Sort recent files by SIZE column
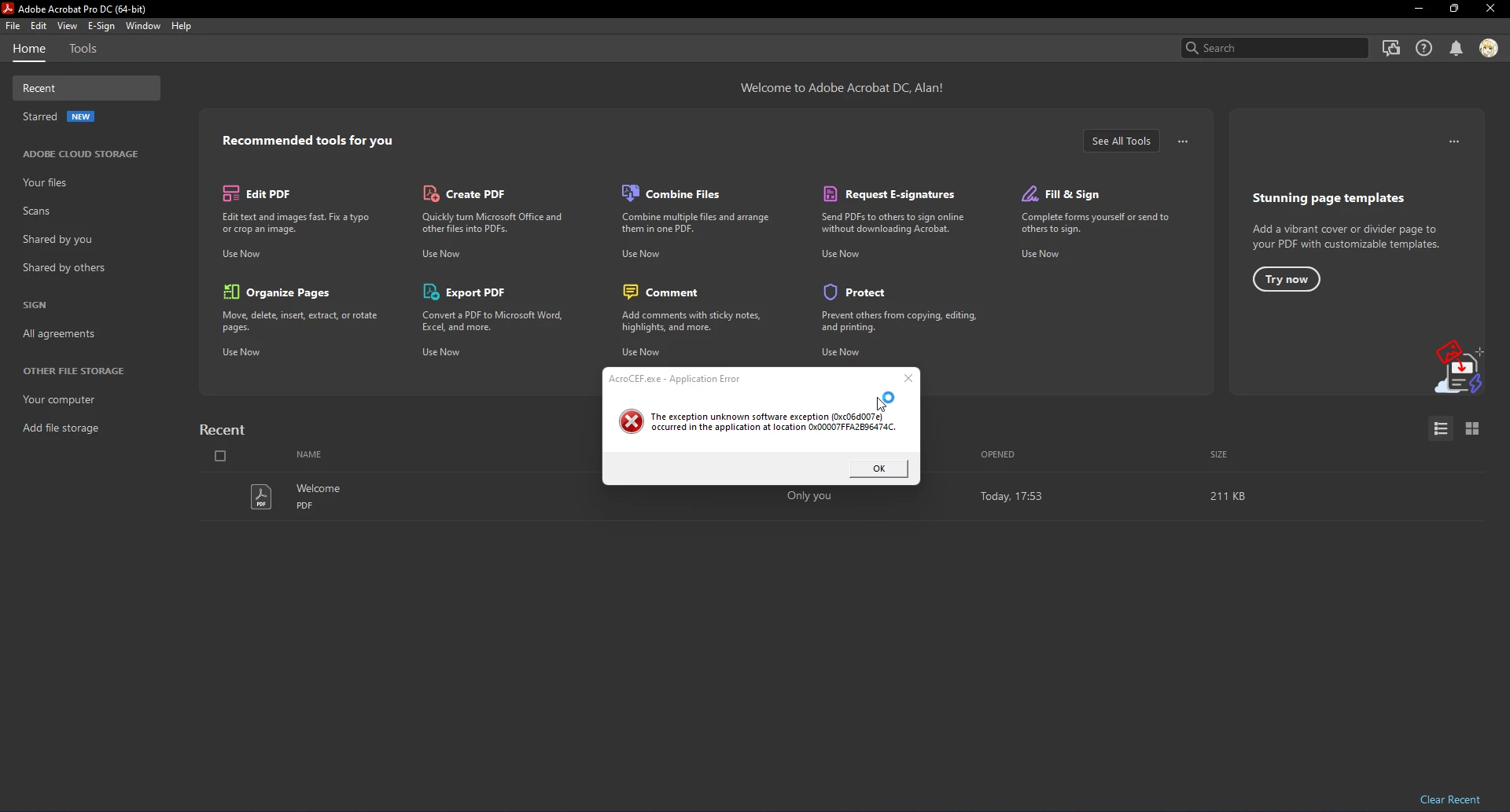 (1218, 454)
